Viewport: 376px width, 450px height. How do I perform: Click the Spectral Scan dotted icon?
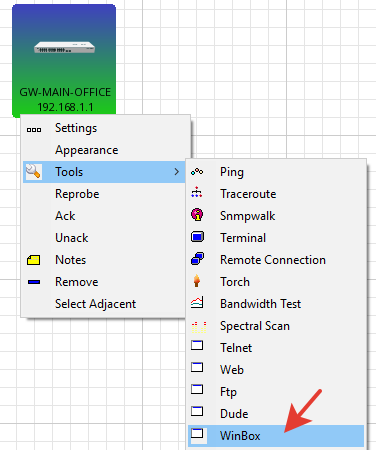click(199, 327)
